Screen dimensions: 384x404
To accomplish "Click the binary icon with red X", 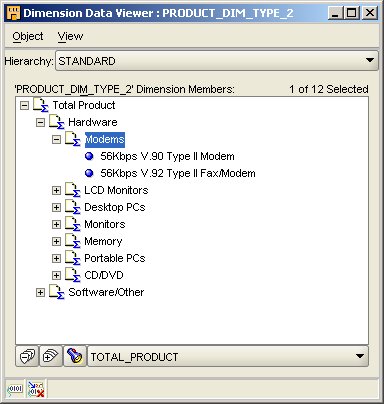I will click(36, 389).
